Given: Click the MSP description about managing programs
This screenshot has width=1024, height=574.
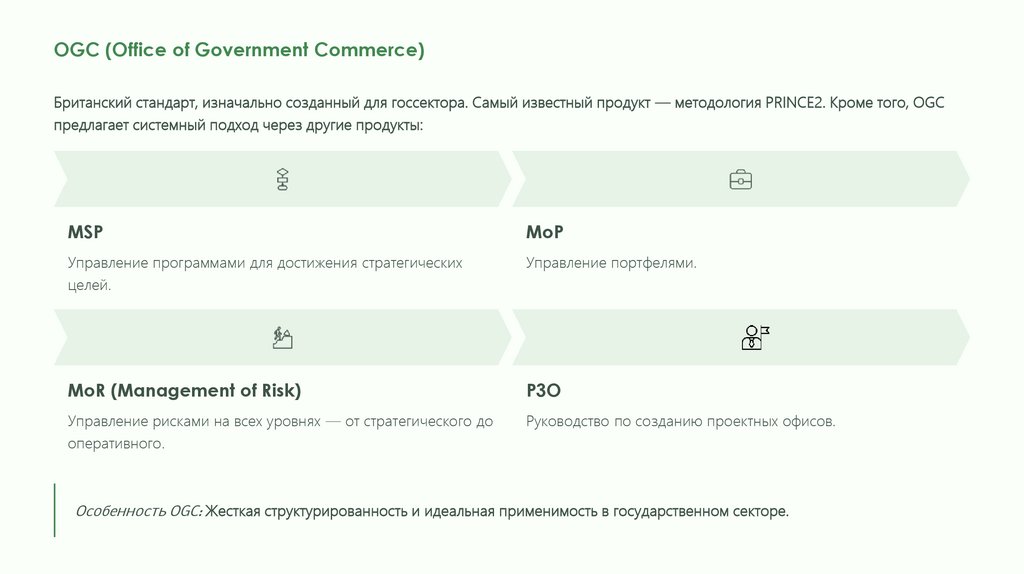Looking at the screenshot, I should point(265,273).
